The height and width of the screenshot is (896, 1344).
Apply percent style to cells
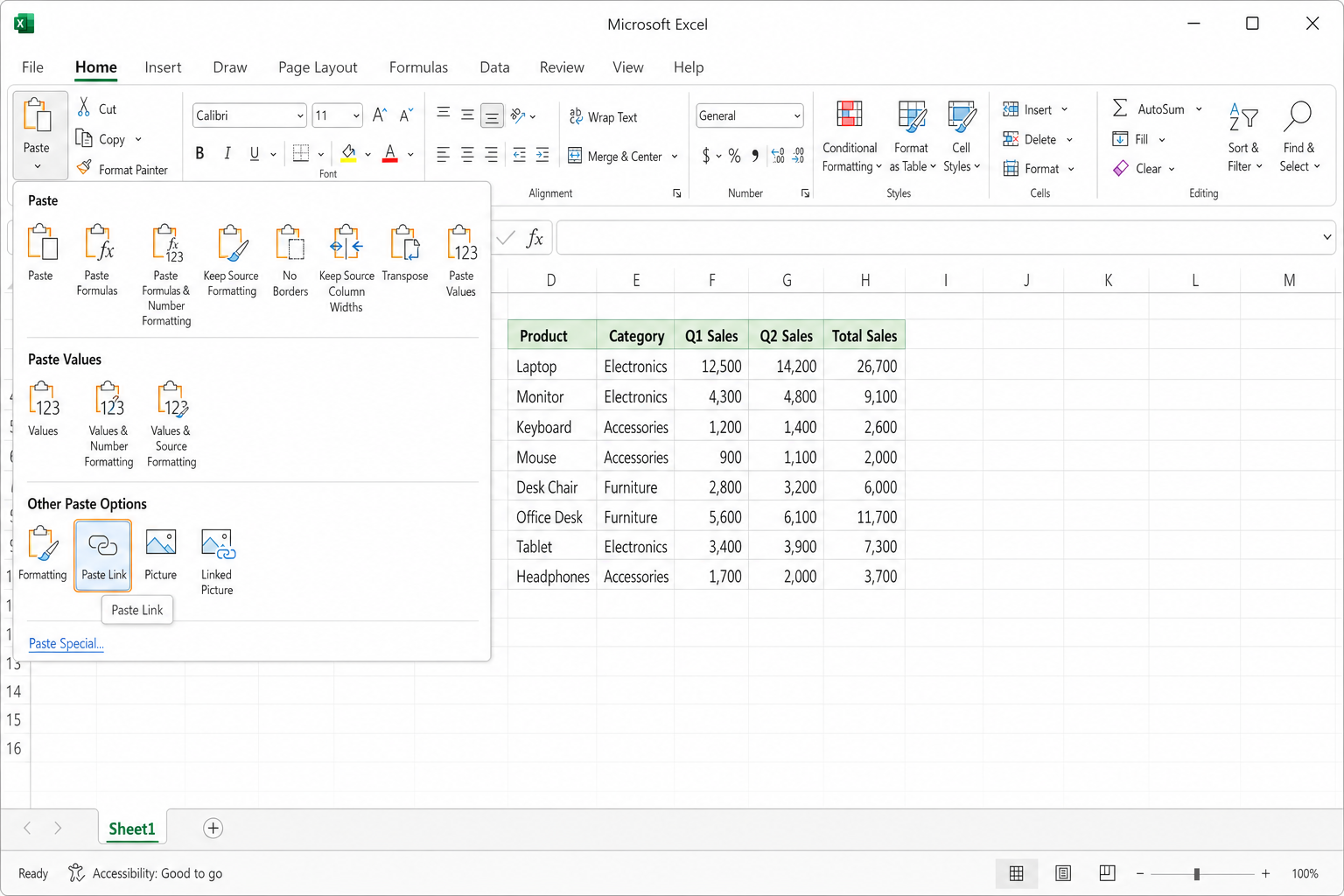734,156
